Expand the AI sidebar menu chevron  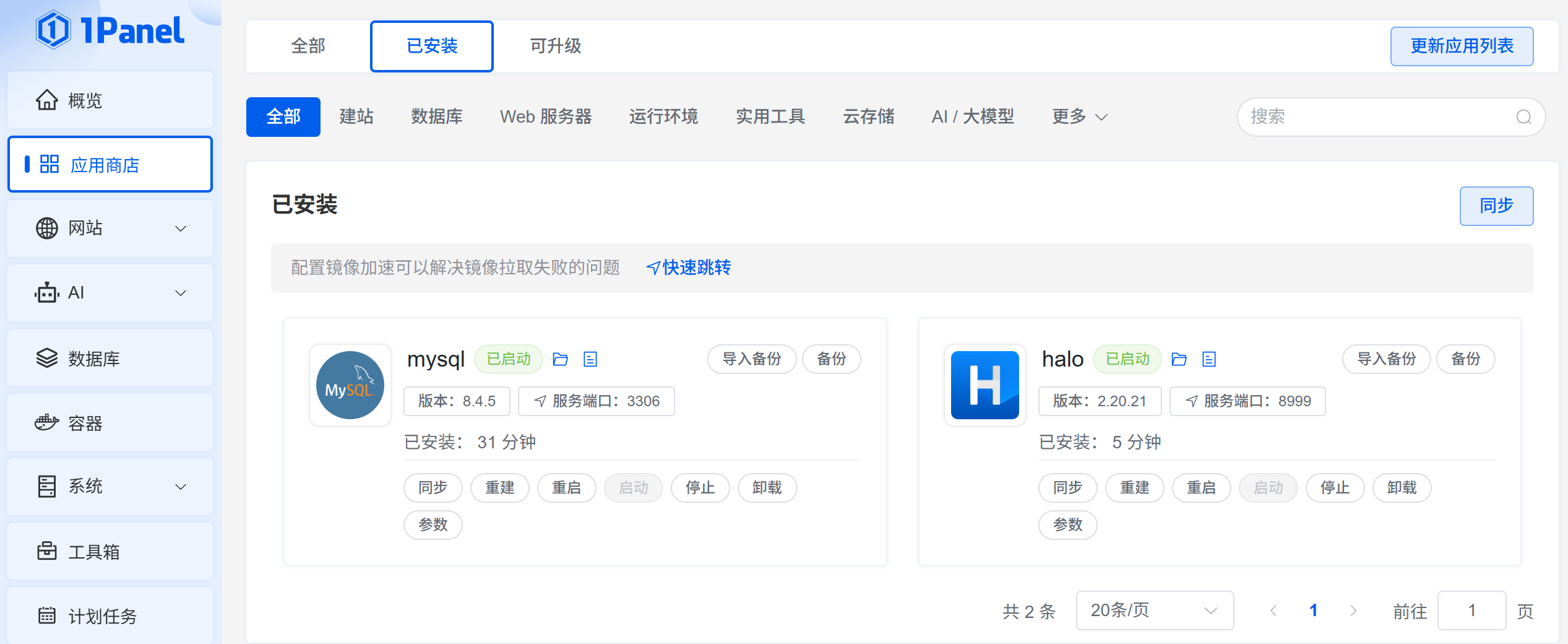pos(181,293)
